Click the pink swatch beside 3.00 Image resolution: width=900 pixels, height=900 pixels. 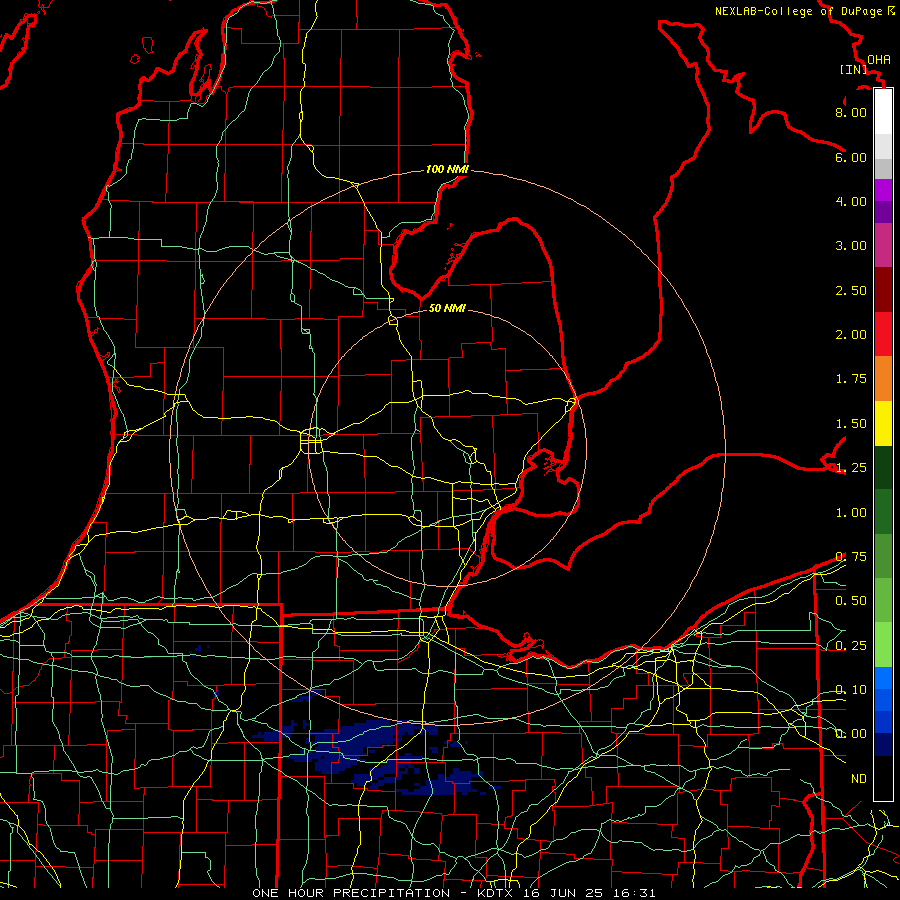click(x=883, y=245)
